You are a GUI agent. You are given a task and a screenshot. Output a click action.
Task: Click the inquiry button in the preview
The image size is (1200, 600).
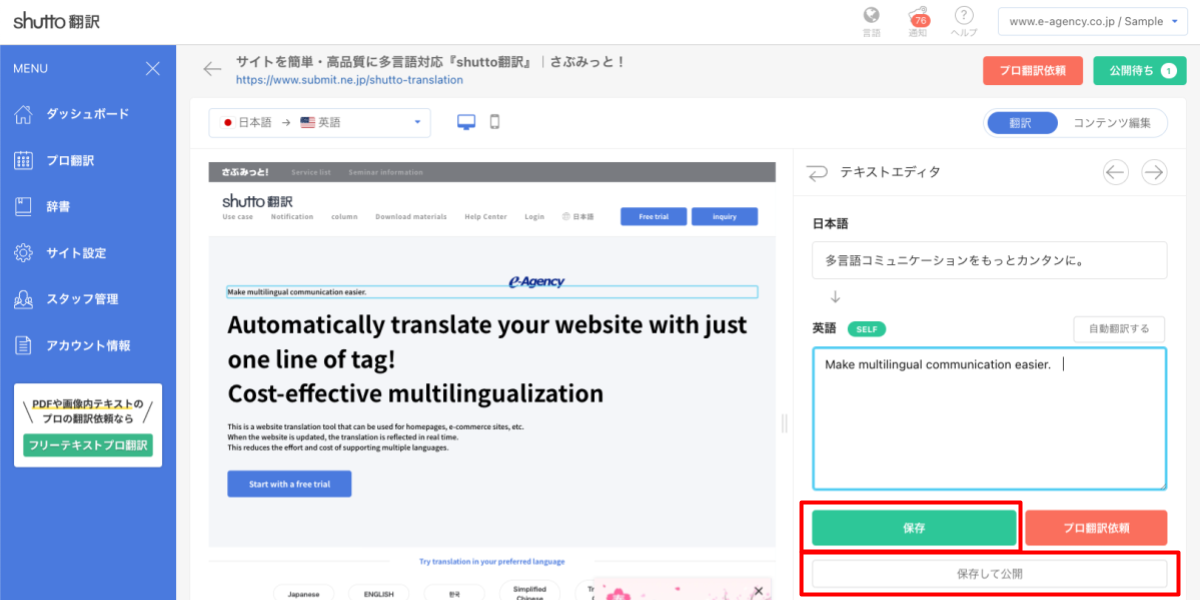pos(725,216)
